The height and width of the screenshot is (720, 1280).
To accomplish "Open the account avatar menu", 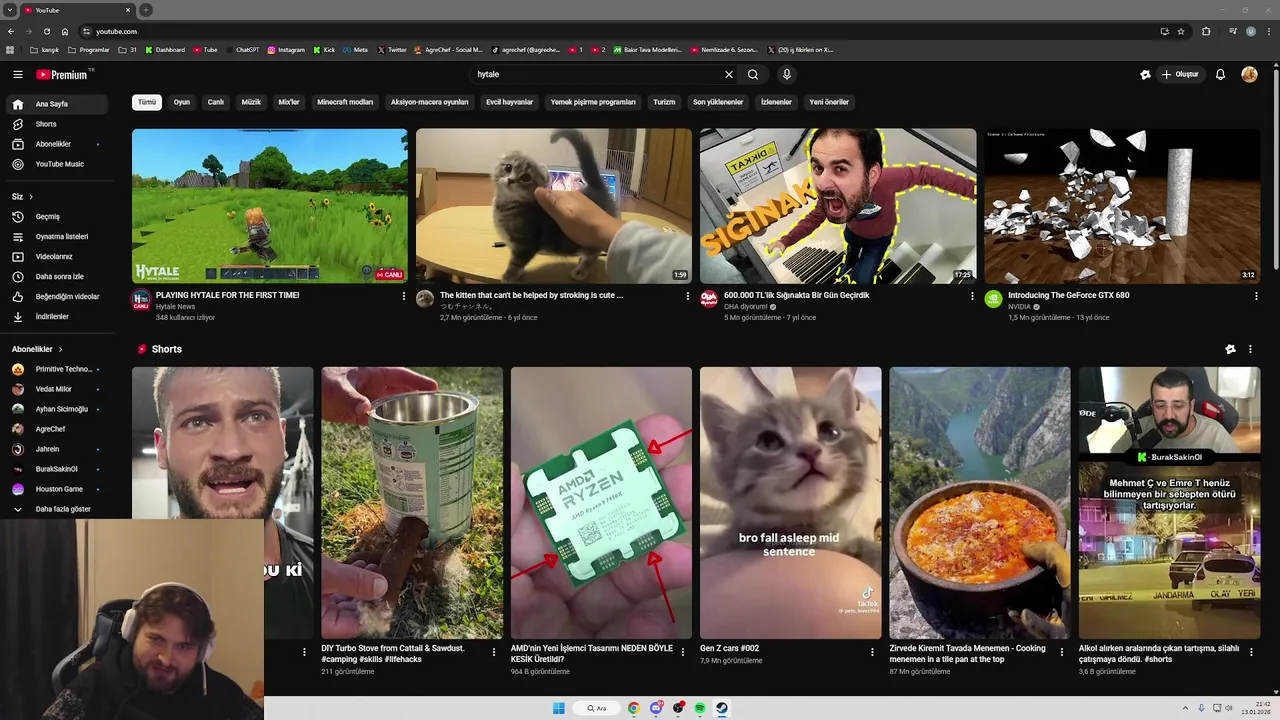I will (x=1249, y=74).
